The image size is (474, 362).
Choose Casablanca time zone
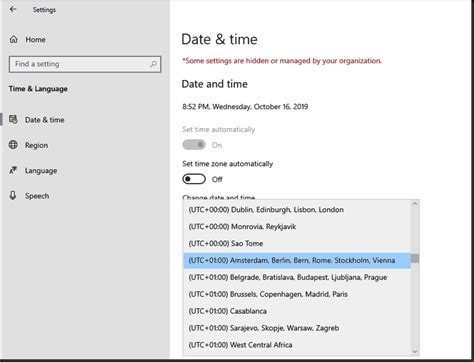[x=297, y=311]
